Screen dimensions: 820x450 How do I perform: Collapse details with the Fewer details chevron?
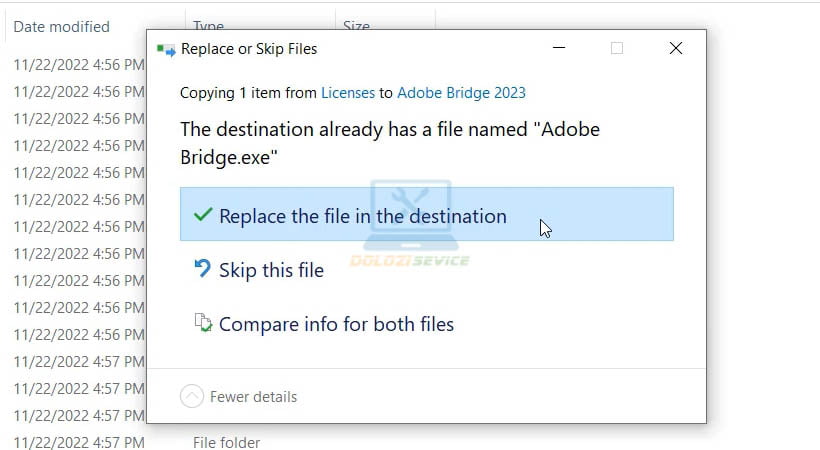192,396
